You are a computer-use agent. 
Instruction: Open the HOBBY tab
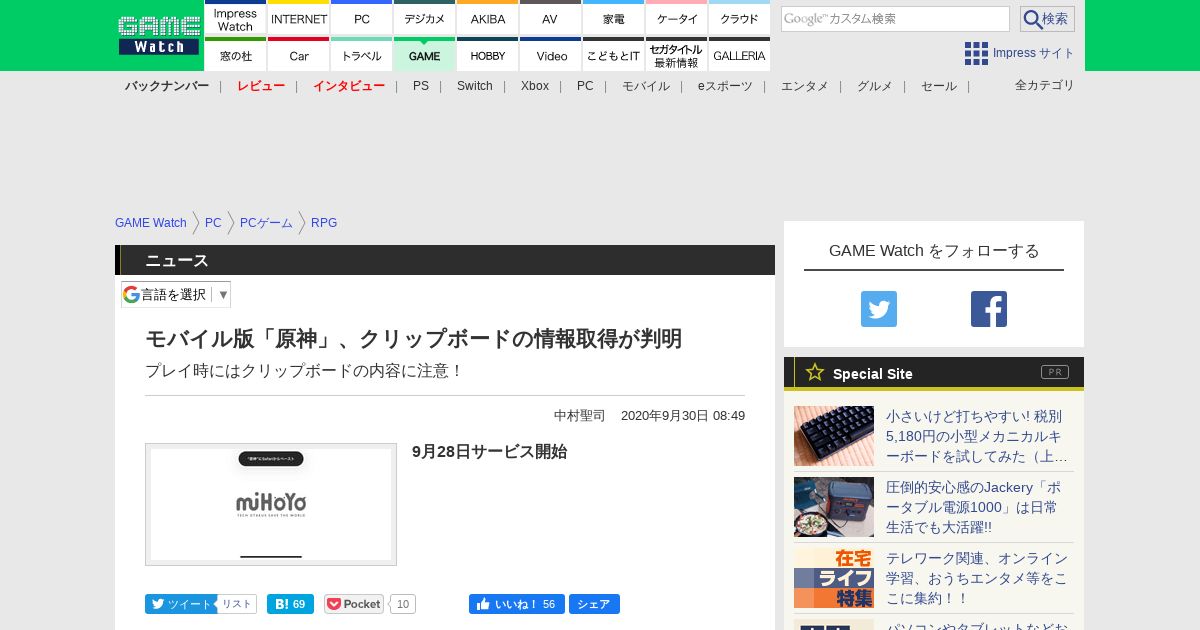[487, 55]
